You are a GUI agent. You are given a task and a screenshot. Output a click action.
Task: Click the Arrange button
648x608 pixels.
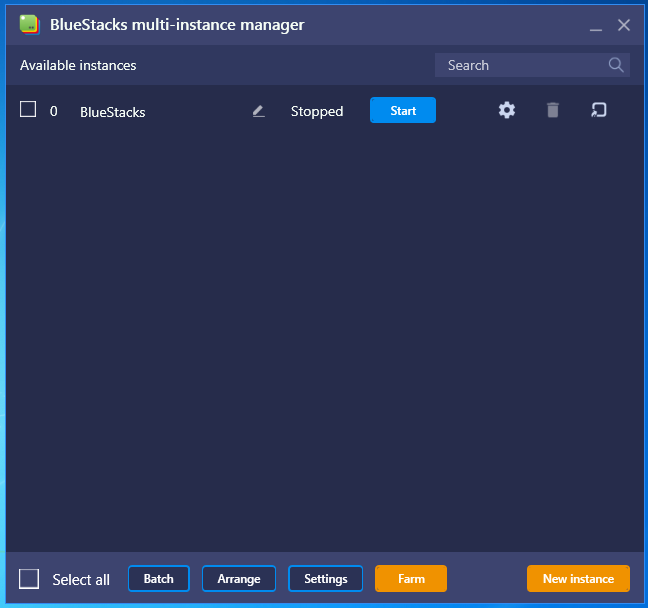coord(239,579)
